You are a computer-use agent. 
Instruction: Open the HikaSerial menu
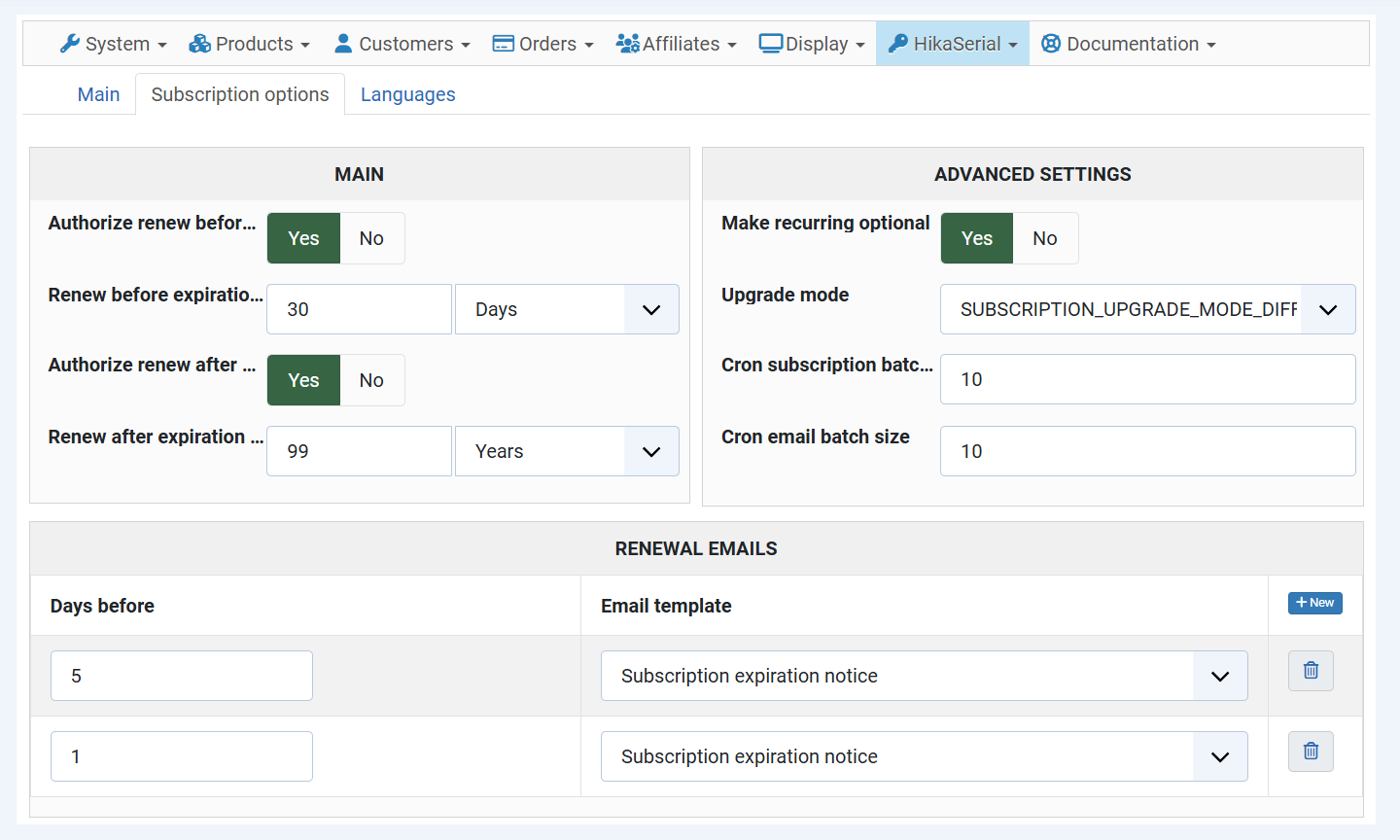coord(953,44)
